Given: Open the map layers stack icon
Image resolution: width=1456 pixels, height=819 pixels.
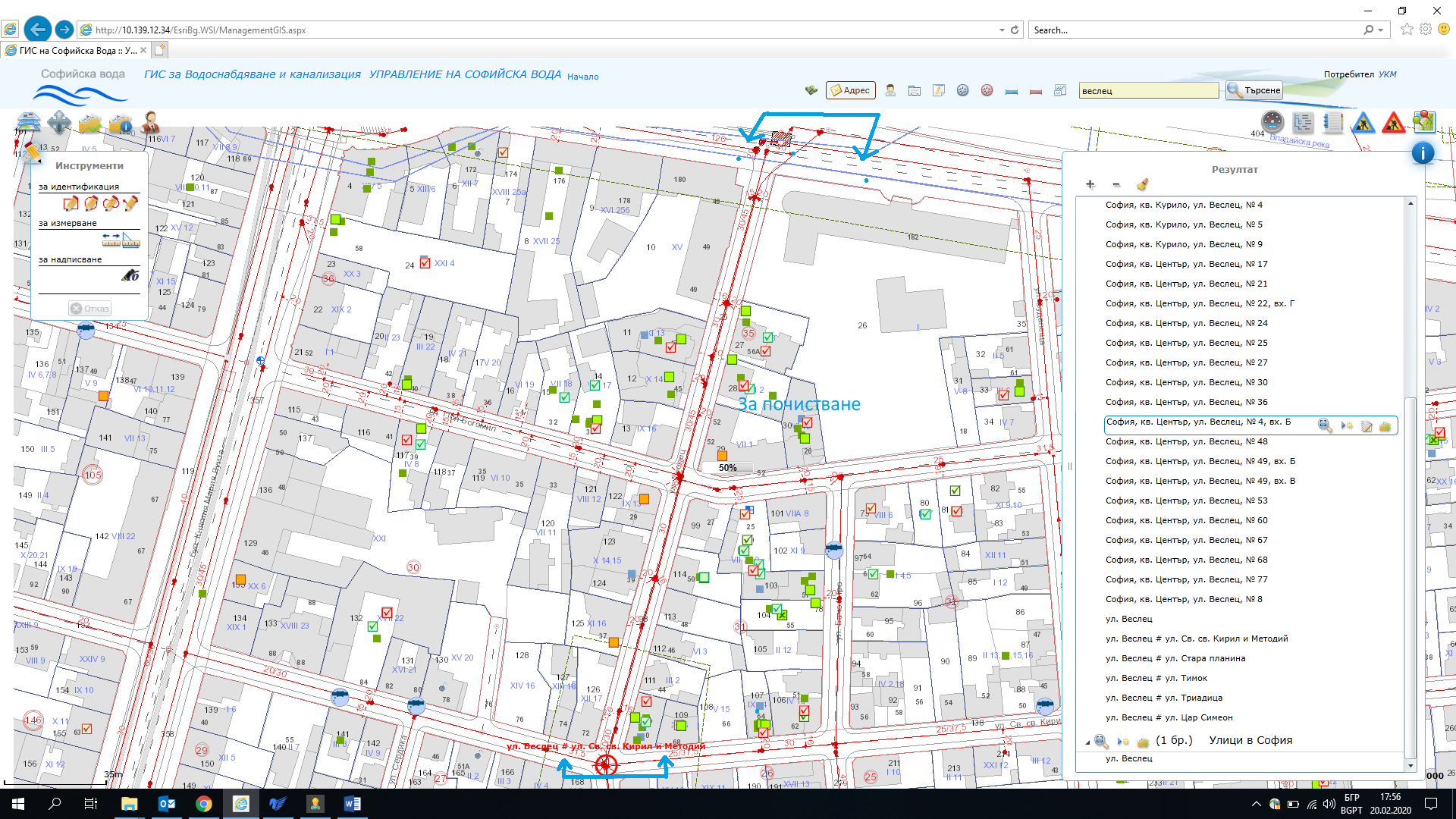Looking at the screenshot, I should [x=28, y=122].
